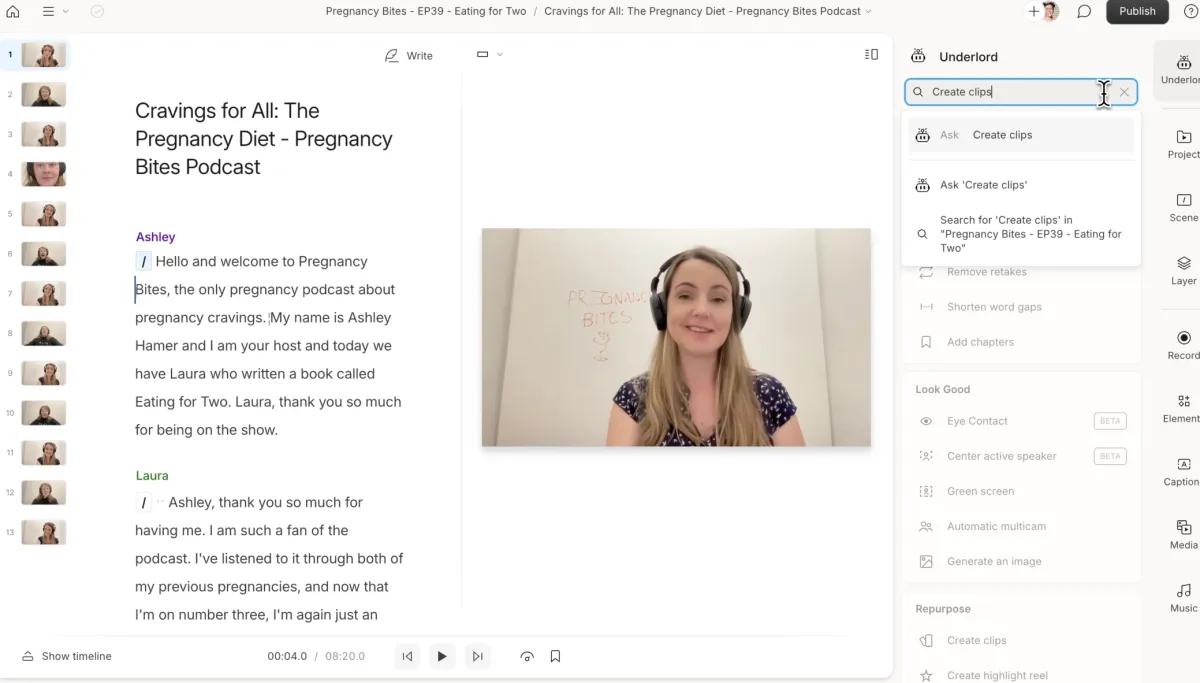Clear the Underlord search text with X
The height and width of the screenshot is (683, 1200).
tap(1124, 92)
